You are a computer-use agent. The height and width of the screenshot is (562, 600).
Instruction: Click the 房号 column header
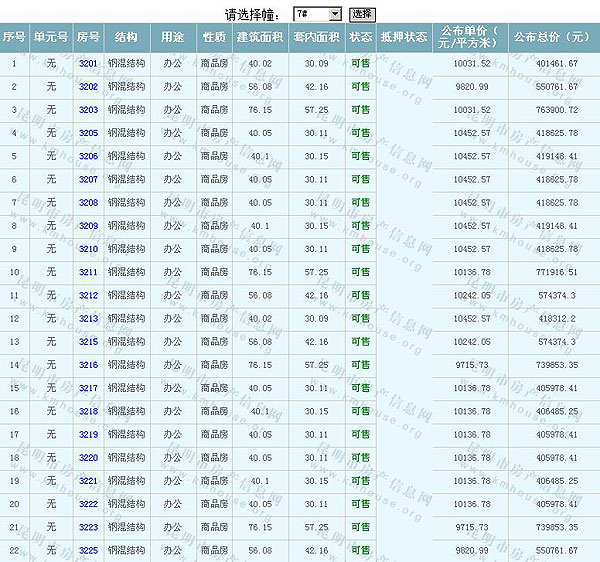pos(88,37)
